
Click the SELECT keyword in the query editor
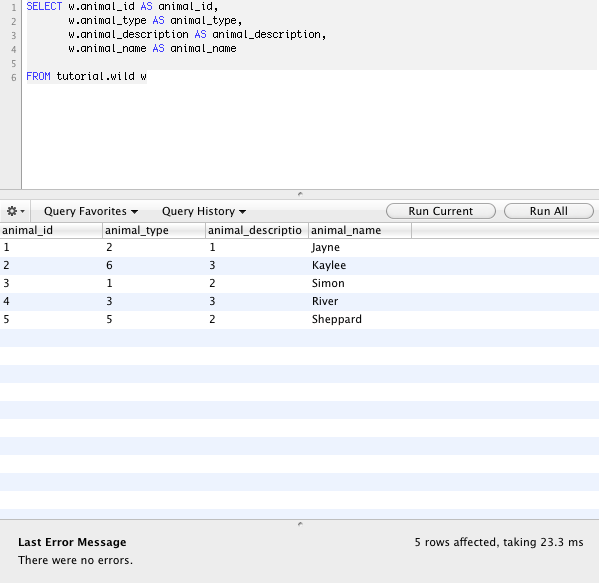coord(44,6)
